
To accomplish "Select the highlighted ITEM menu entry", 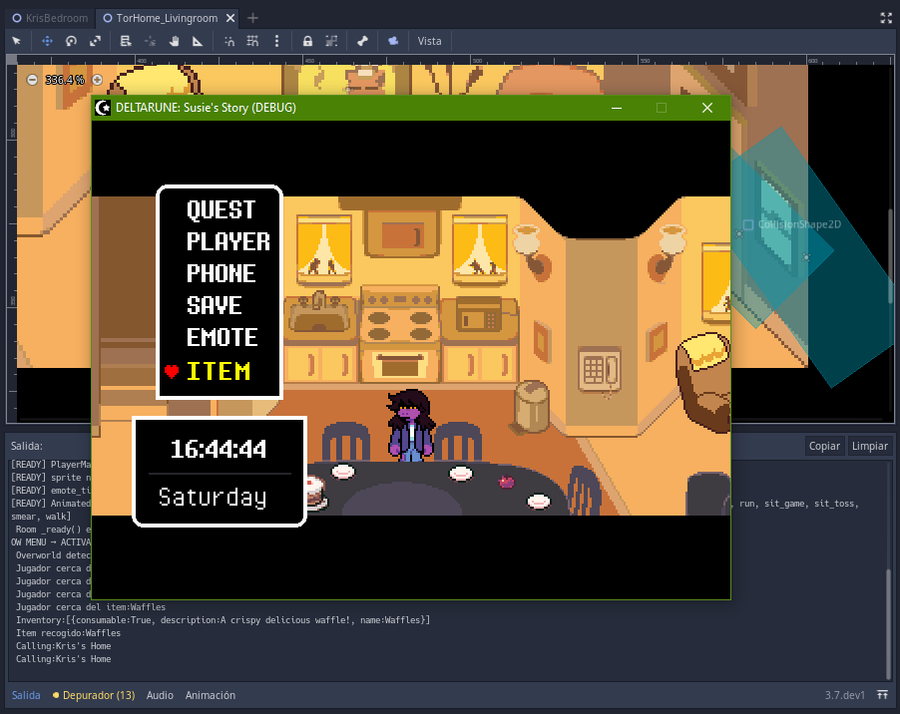I will (x=218, y=371).
